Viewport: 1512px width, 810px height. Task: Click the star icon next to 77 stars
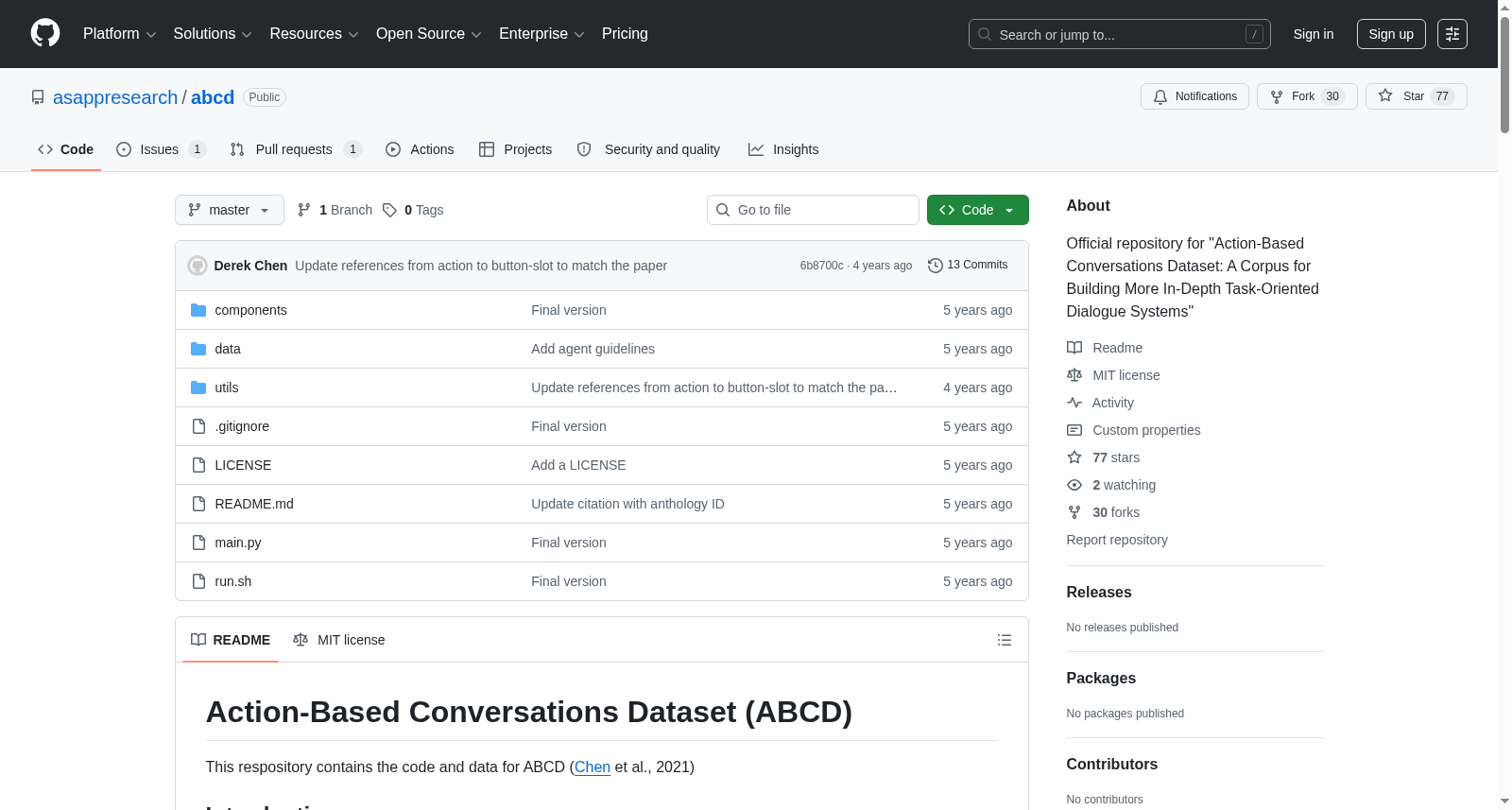[x=1074, y=457]
